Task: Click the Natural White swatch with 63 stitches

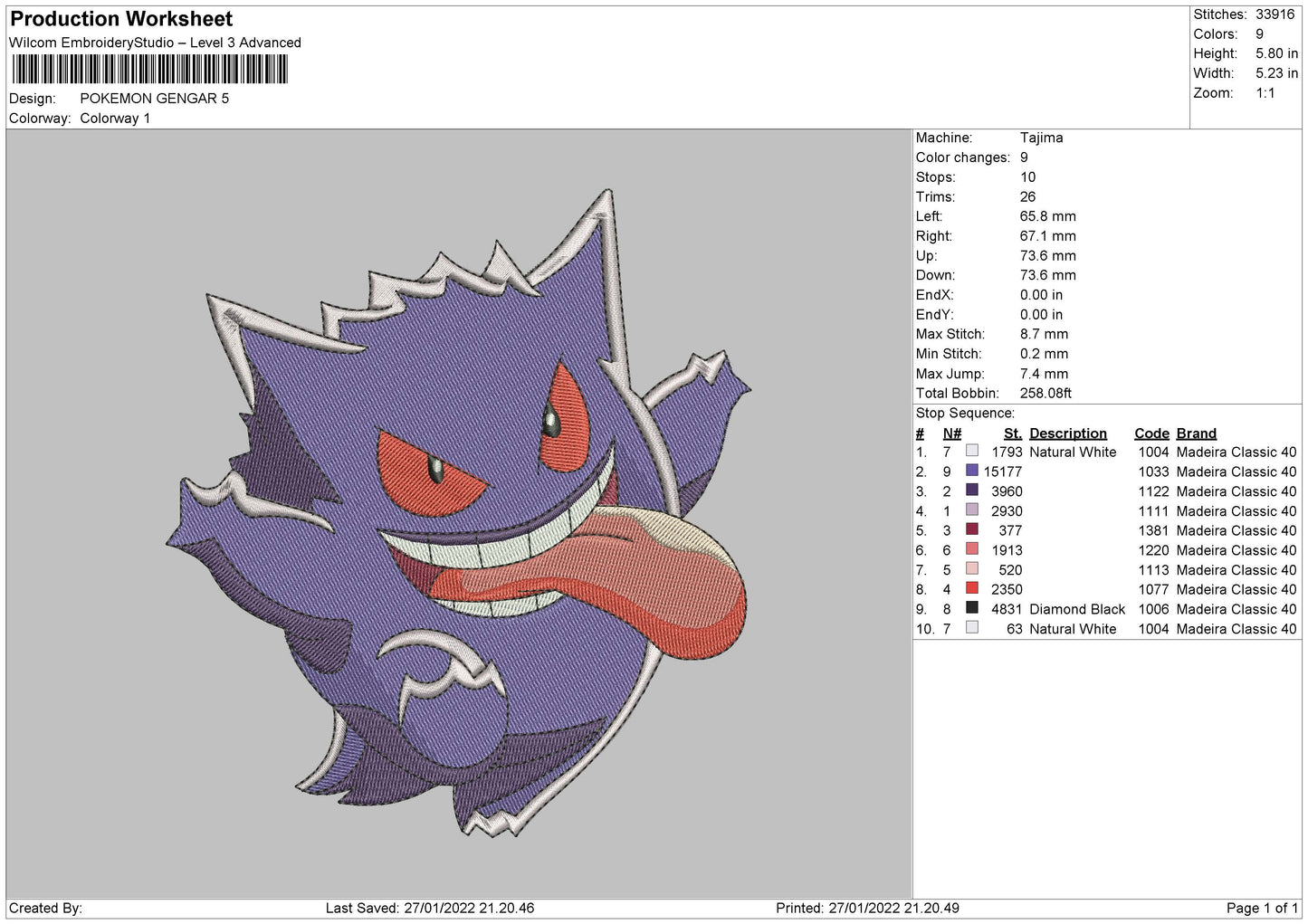Action: click(x=972, y=628)
